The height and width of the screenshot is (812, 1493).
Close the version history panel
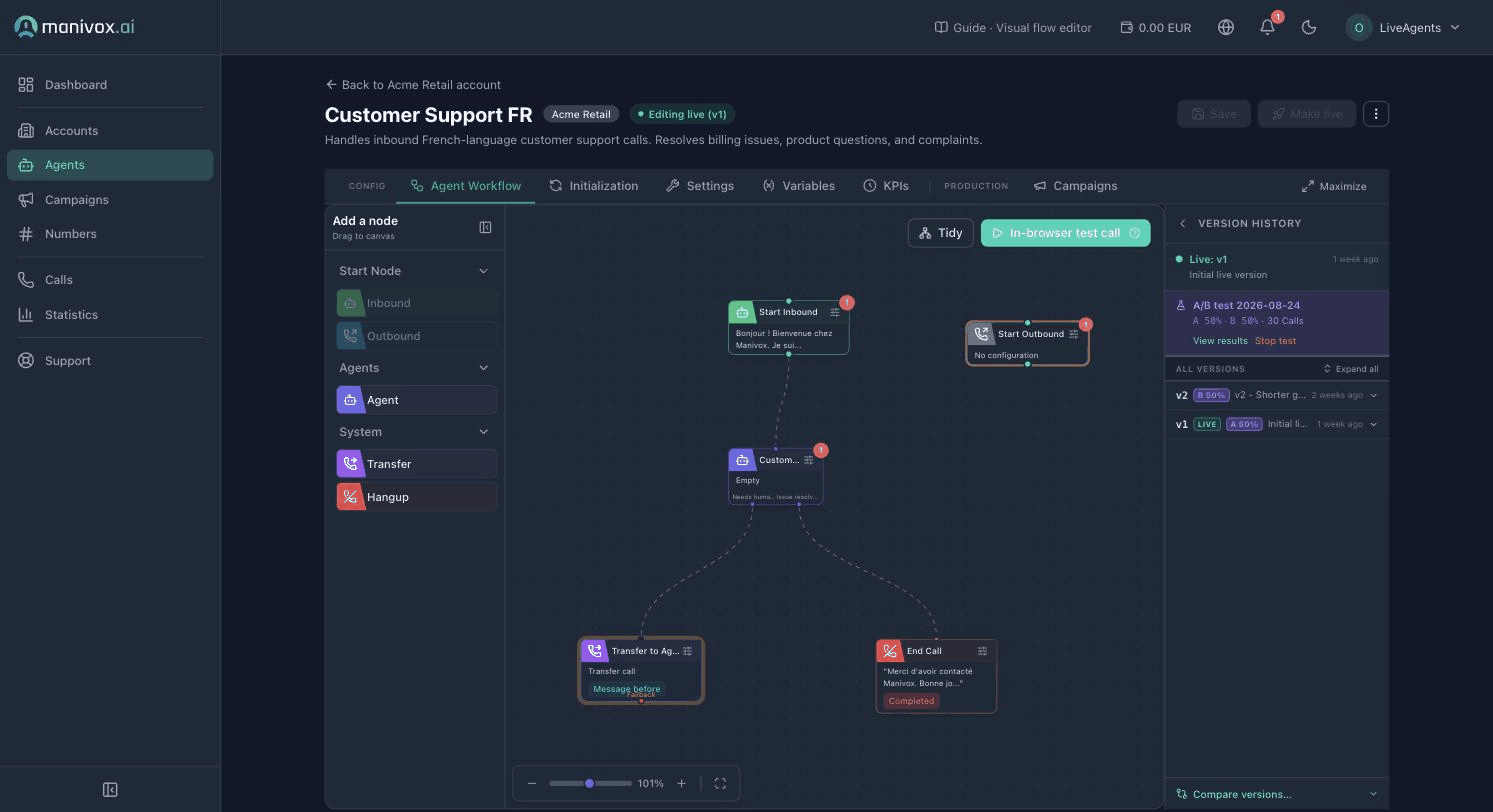point(1182,223)
